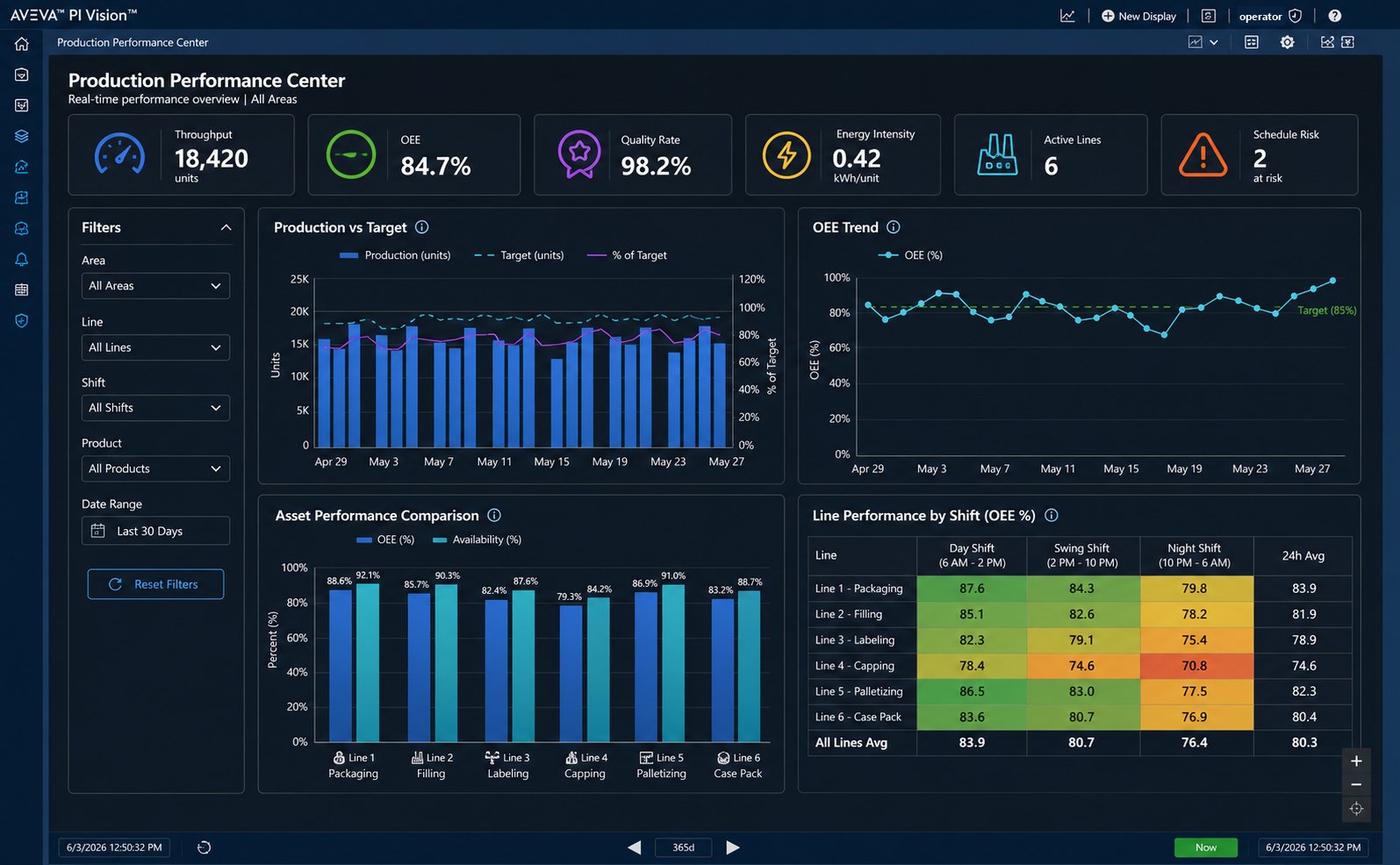This screenshot has height=865, width=1400.
Task: Go to Home in the left sidebar
Action: 22,44
